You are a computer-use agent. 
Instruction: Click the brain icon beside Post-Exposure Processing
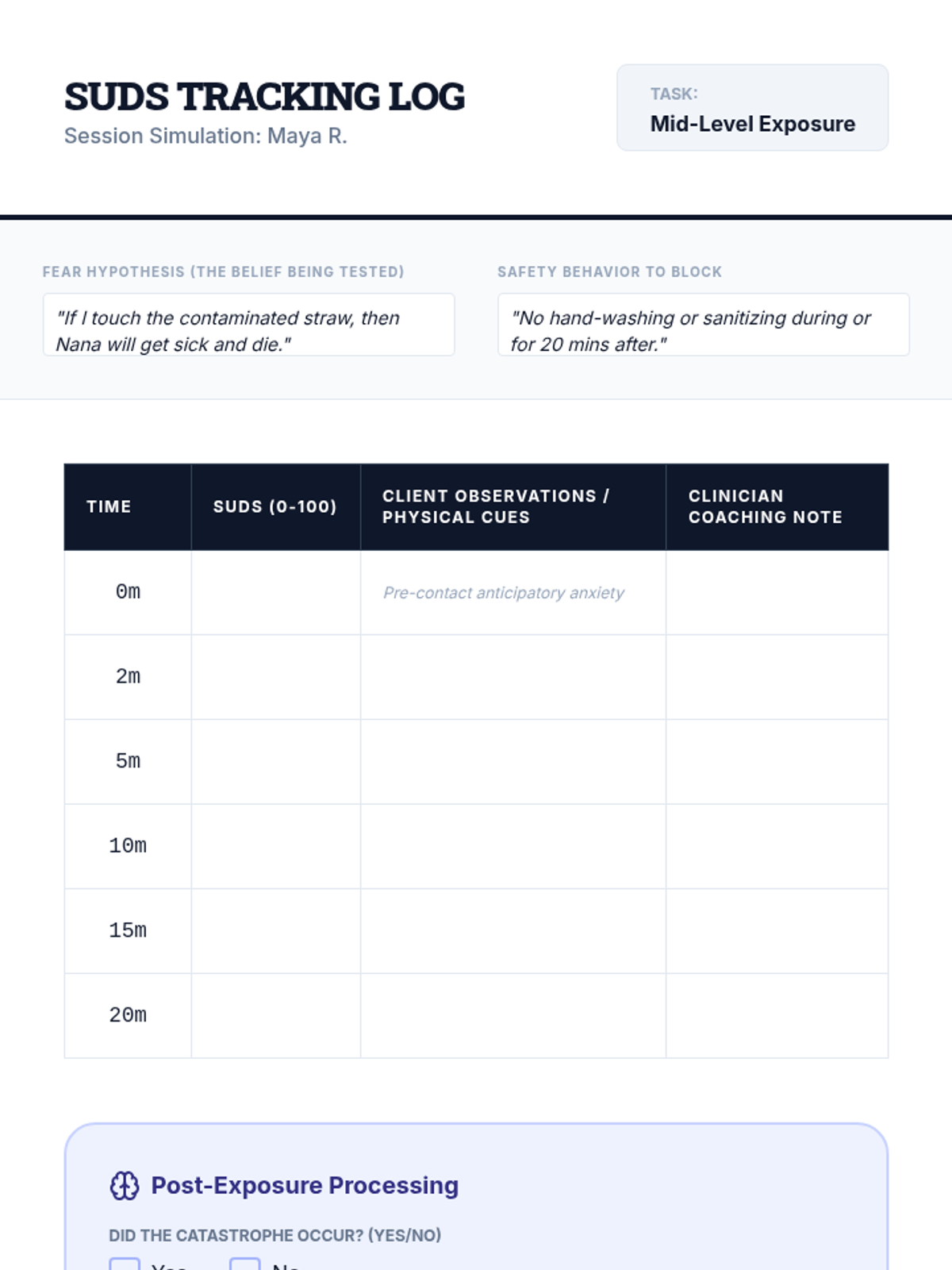click(124, 1185)
